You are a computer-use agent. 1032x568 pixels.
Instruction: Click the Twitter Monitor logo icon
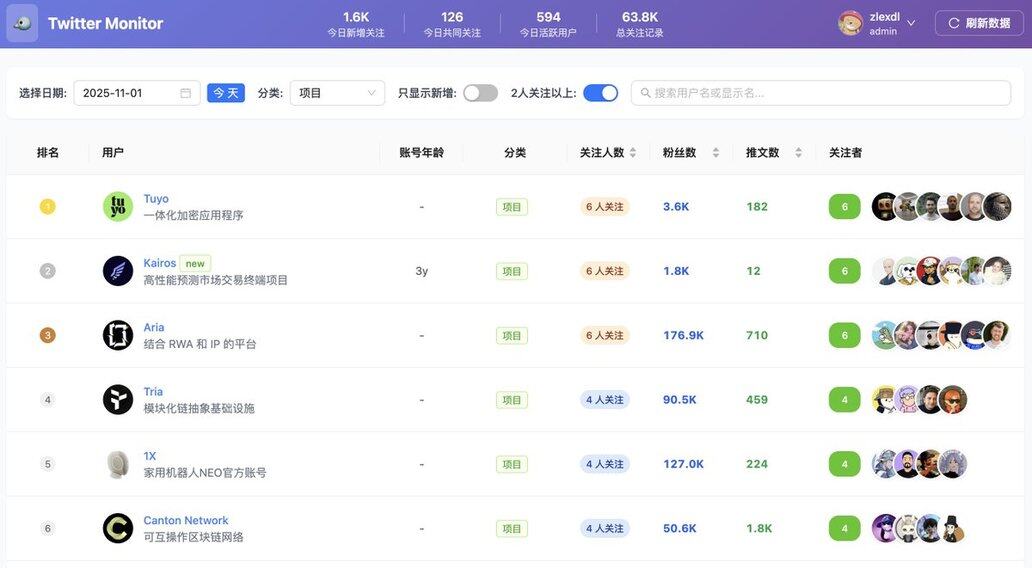coord(22,23)
